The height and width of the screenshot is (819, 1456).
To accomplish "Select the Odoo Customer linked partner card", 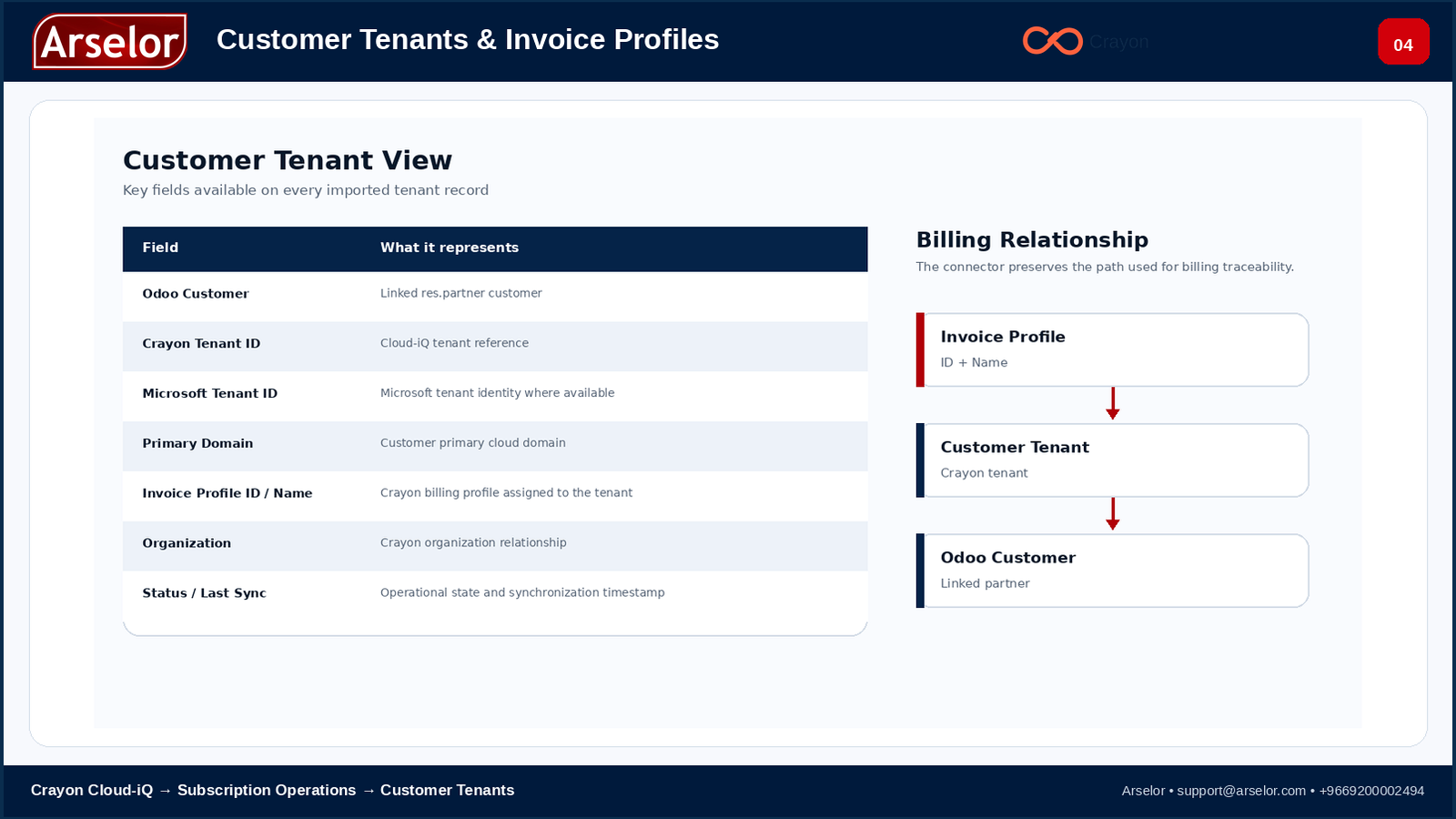I will [1112, 571].
